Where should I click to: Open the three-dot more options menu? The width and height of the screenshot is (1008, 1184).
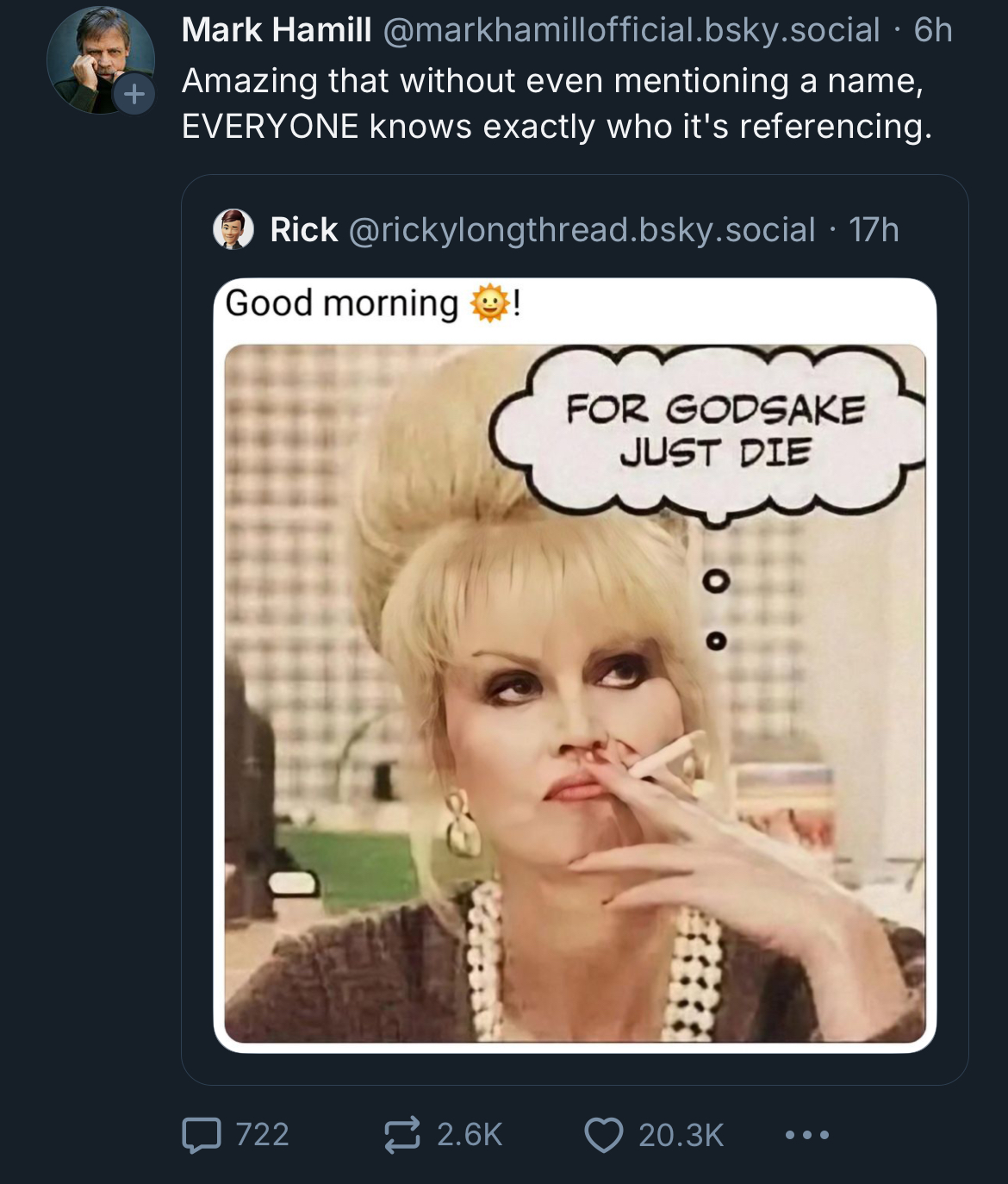807,1135
